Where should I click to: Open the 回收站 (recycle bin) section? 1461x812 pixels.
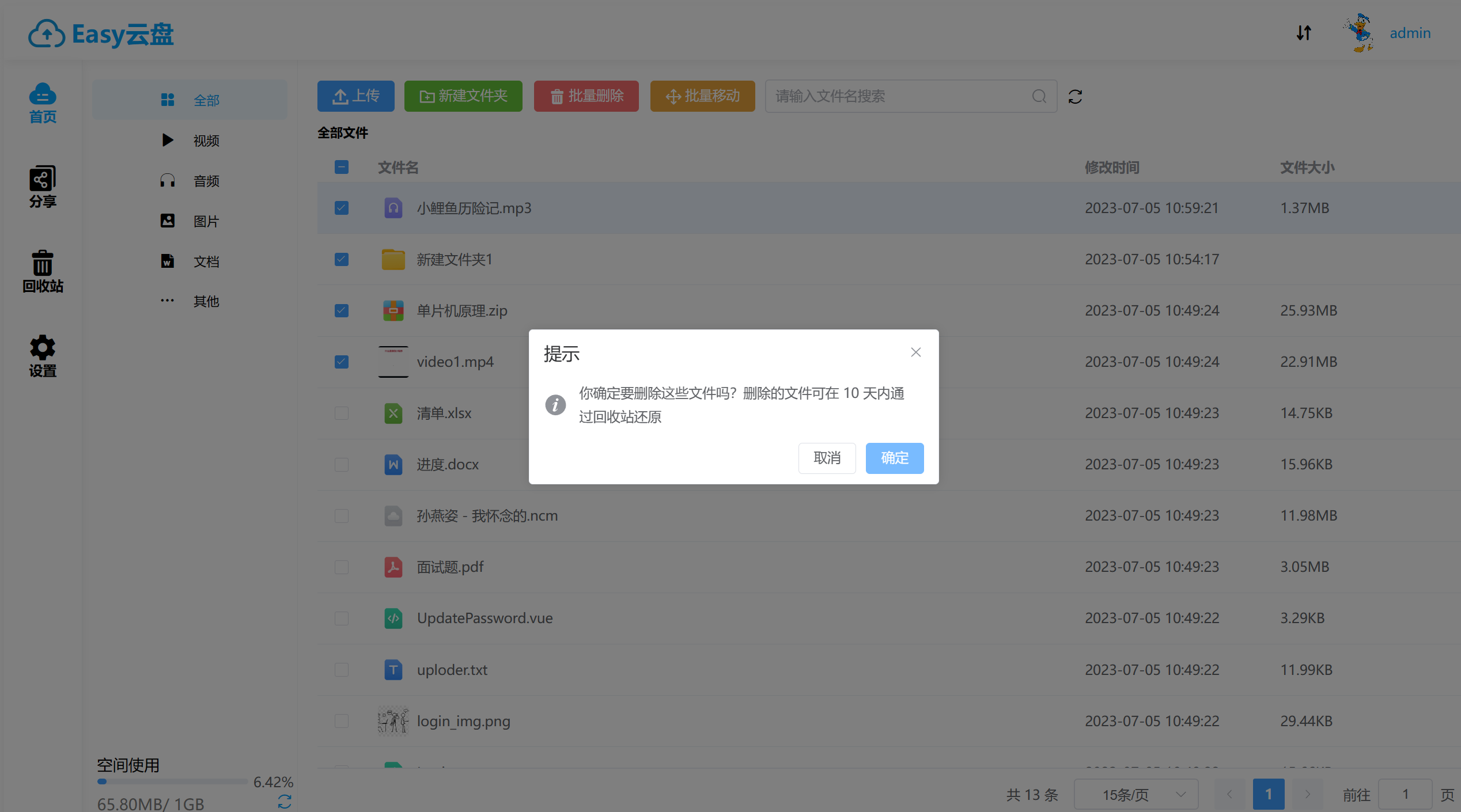42,272
